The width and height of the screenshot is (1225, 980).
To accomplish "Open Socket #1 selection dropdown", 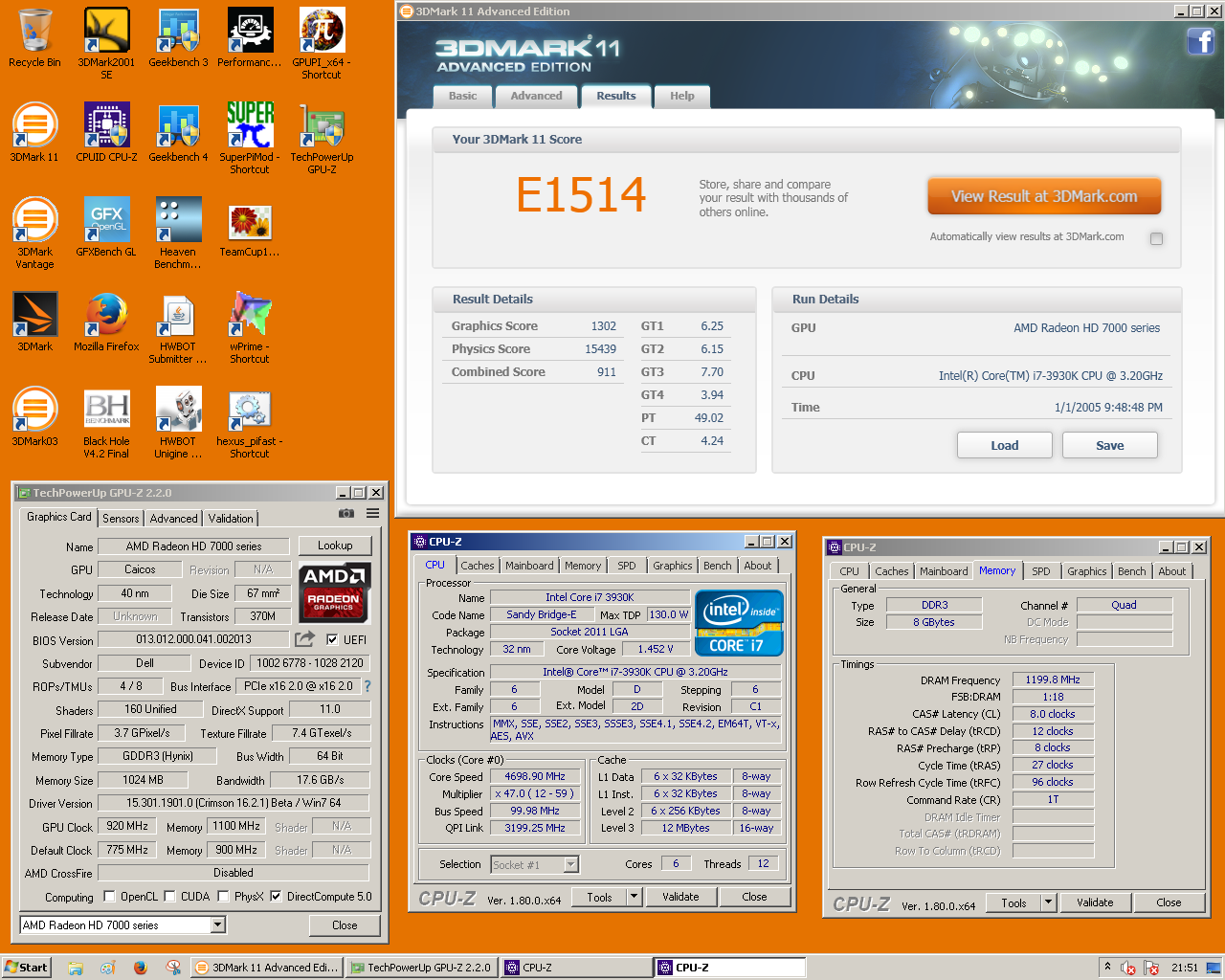I will point(571,864).
